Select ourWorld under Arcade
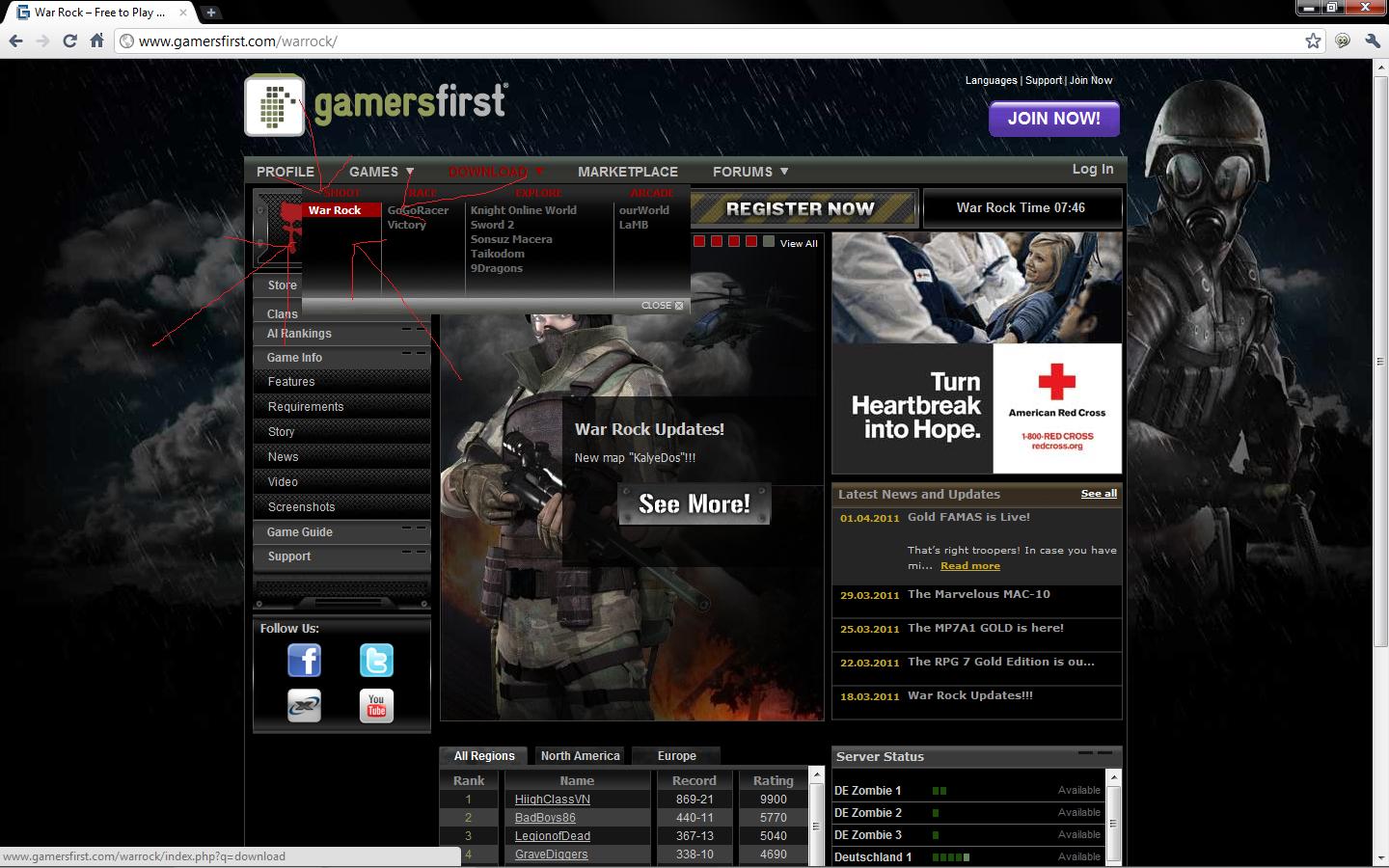The width and height of the screenshot is (1389, 868). 643,210
